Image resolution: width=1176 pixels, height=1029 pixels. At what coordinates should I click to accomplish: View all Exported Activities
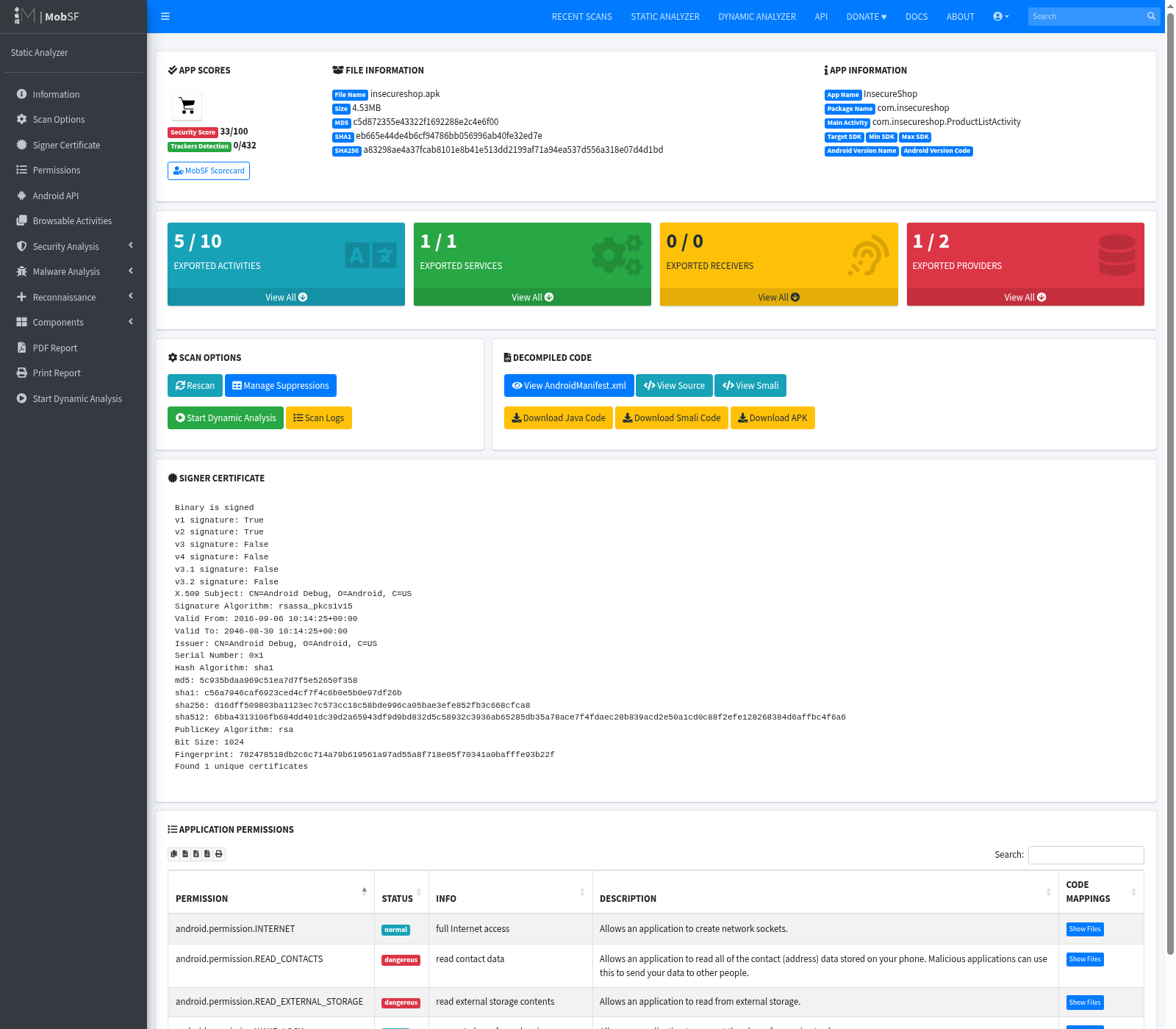pos(286,297)
